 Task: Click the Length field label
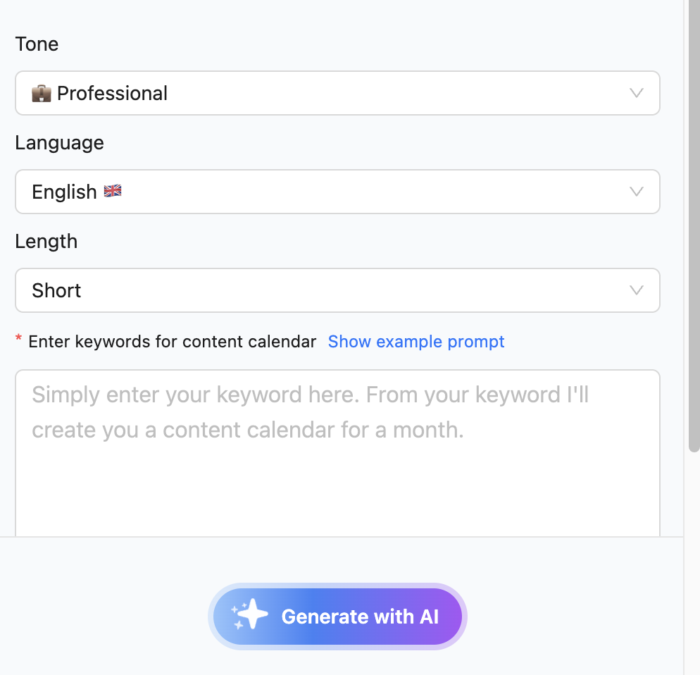[46, 242]
